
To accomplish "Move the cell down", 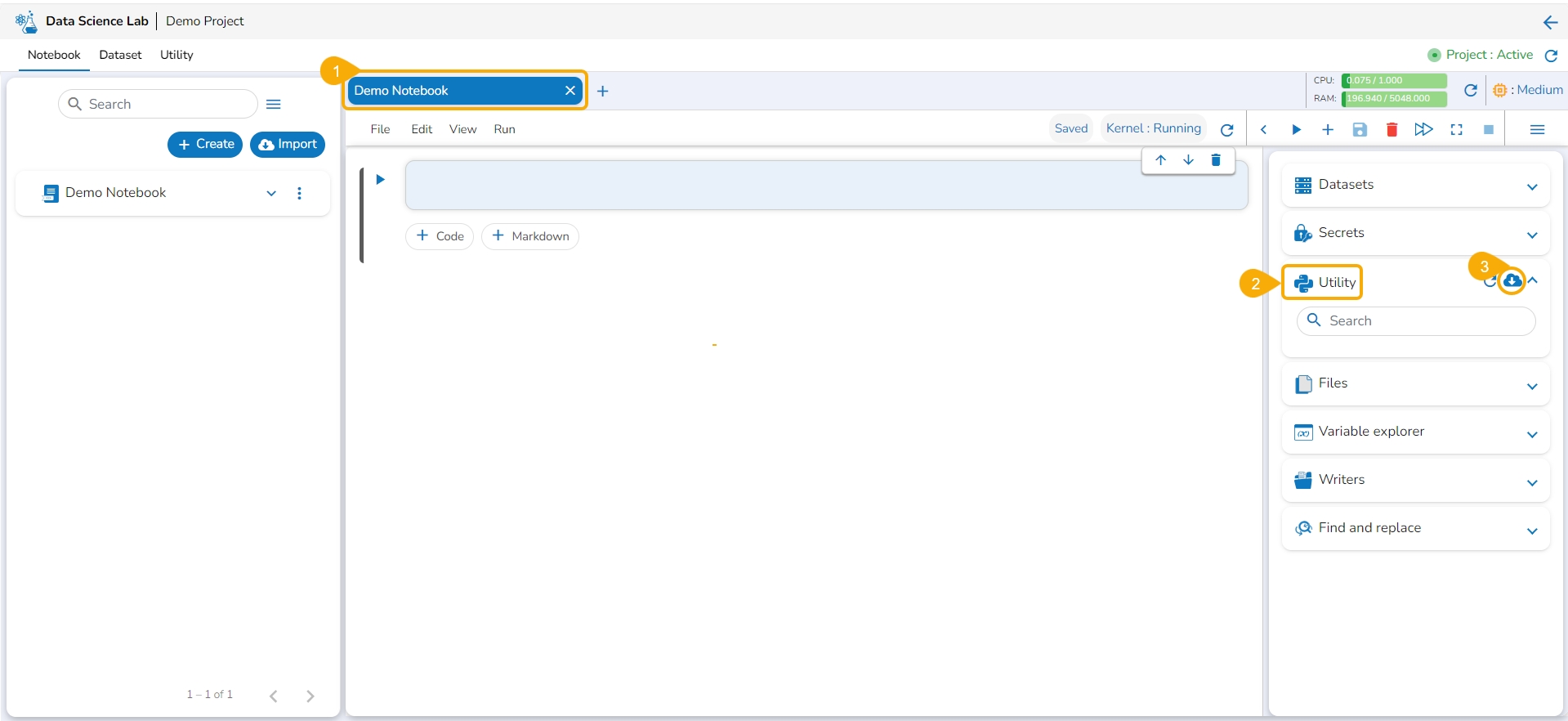I will click(1188, 160).
